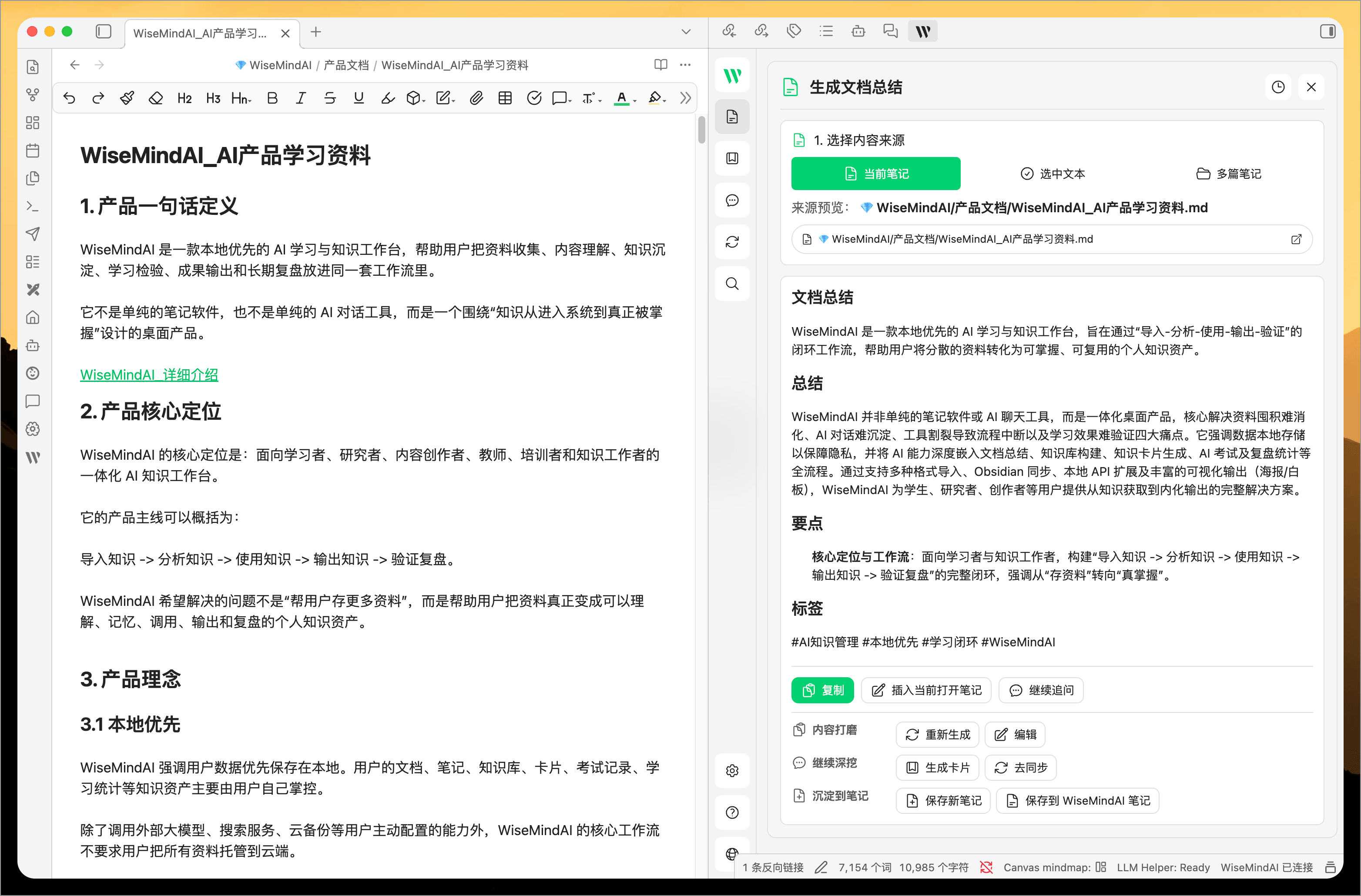Open the tab list dropdown chevron
This screenshot has width=1361, height=896.
click(686, 32)
